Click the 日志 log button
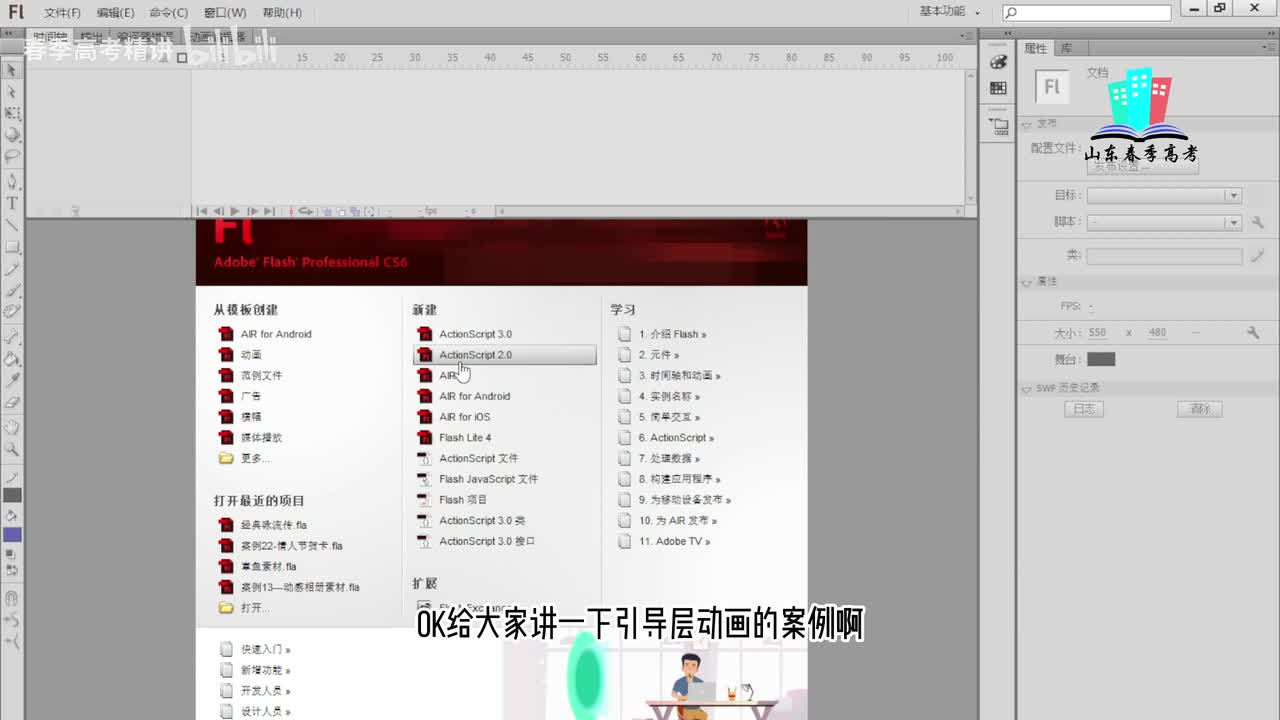Screen dimensions: 1280x720 point(1084,409)
